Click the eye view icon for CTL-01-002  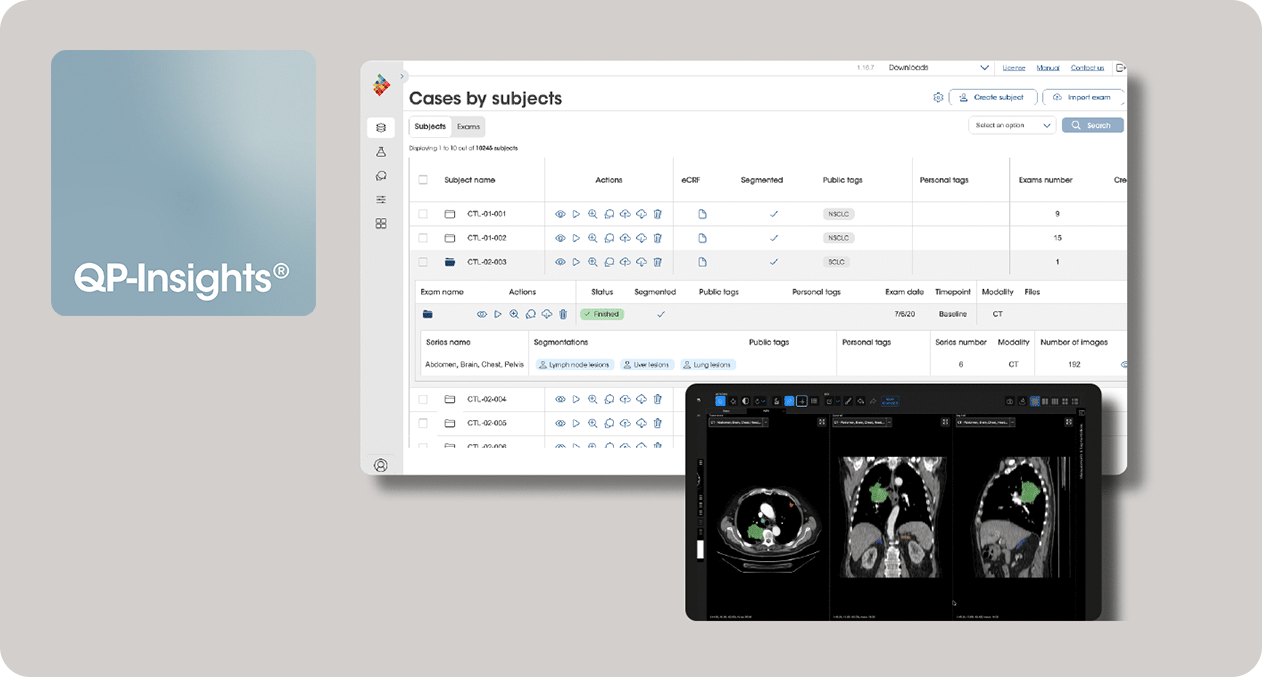[x=560, y=238]
